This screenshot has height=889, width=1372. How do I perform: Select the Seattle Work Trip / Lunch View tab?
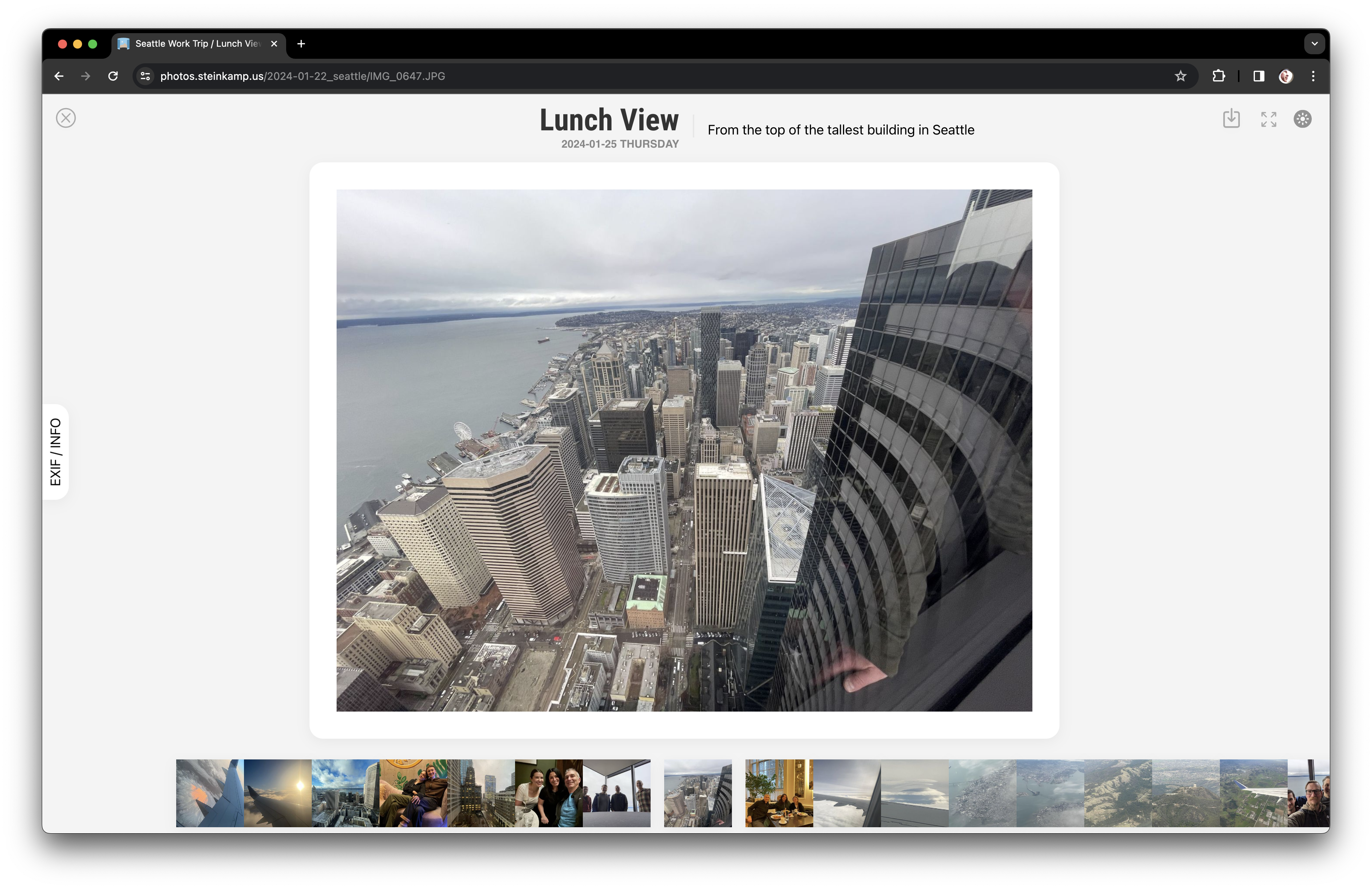(198, 44)
